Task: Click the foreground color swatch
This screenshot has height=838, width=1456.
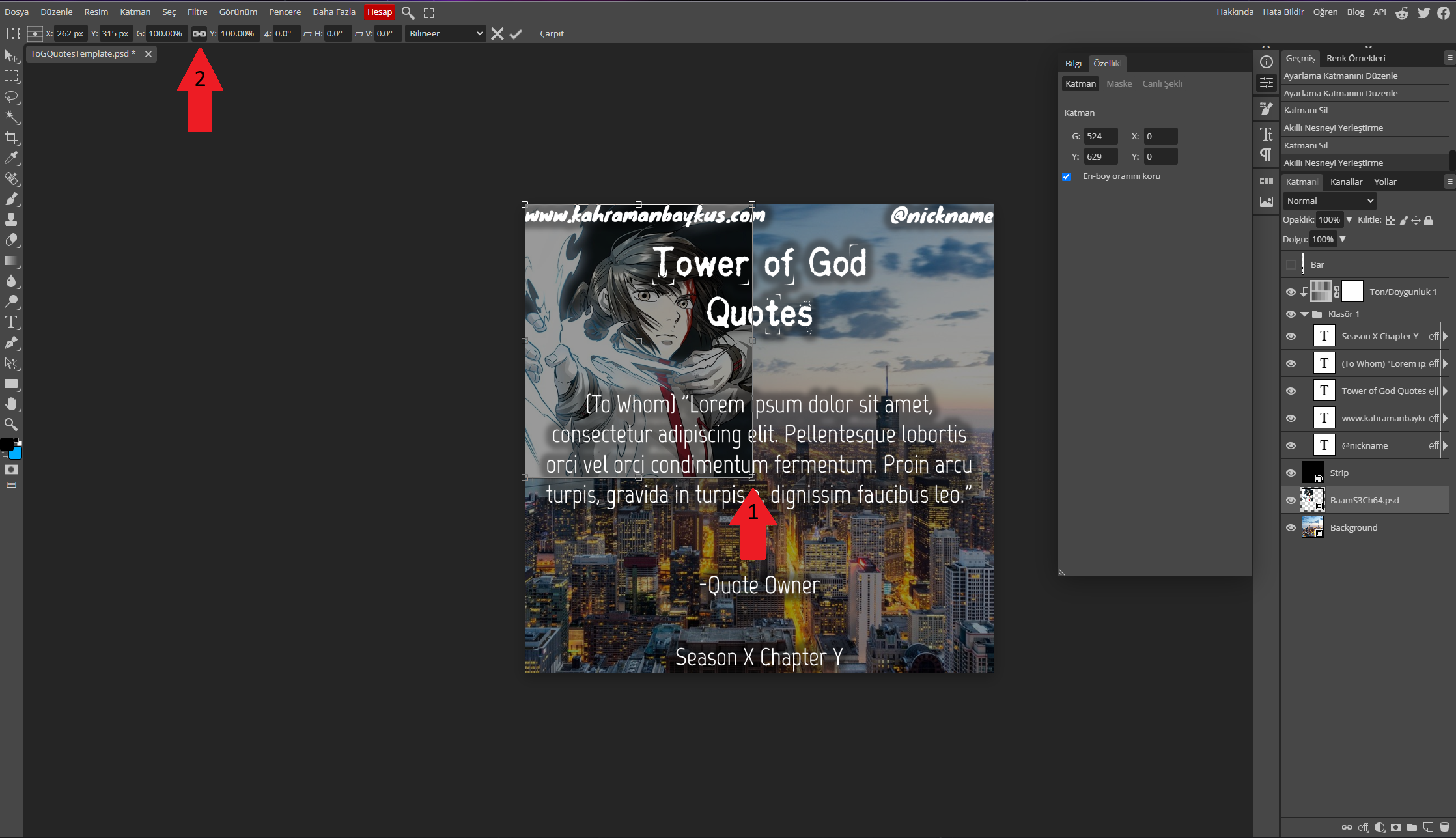Action: pyautogui.click(x=7, y=444)
